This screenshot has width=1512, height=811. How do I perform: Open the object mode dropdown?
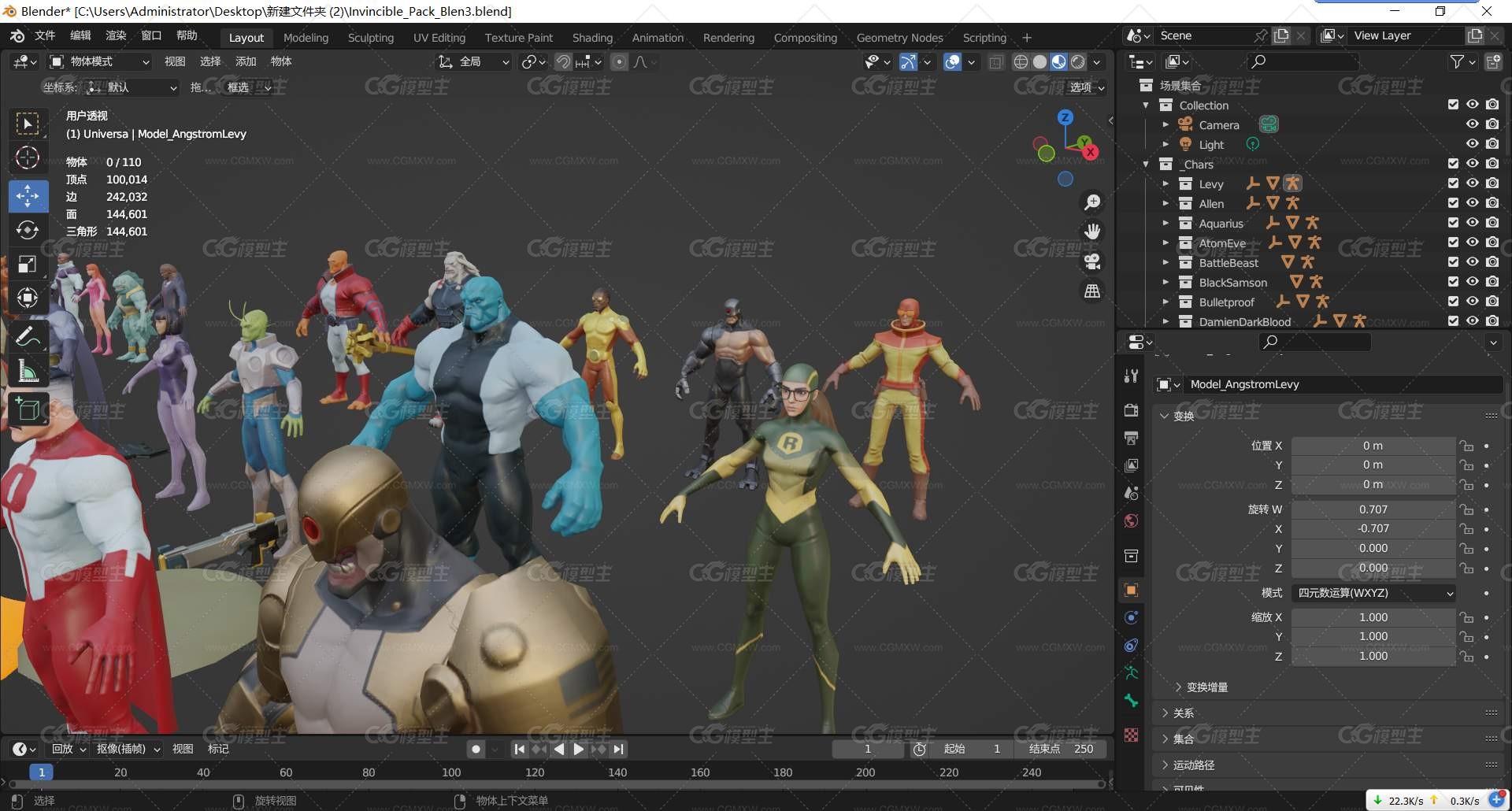99,61
